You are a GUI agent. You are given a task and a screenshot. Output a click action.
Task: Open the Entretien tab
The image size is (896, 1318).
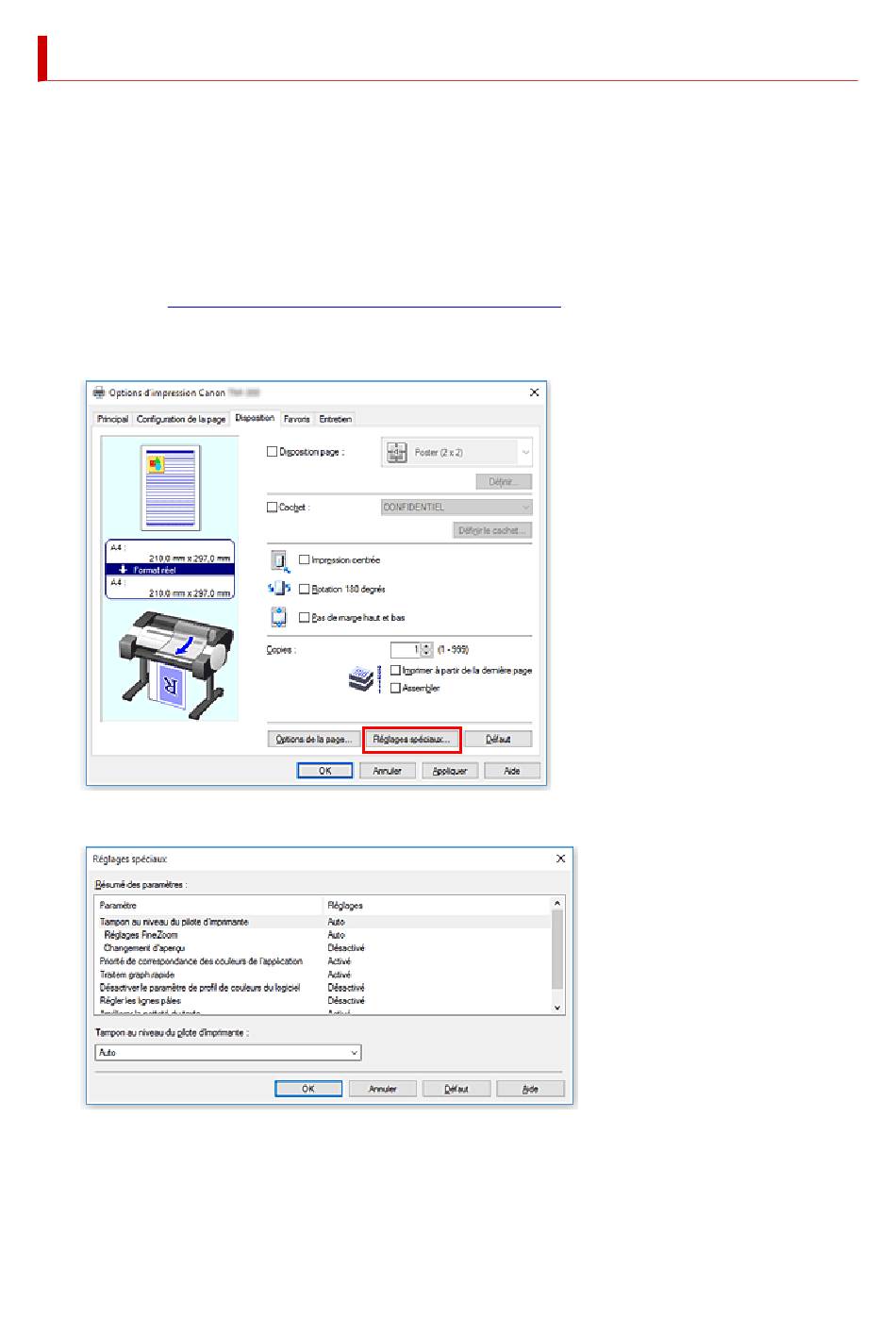point(336,419)
